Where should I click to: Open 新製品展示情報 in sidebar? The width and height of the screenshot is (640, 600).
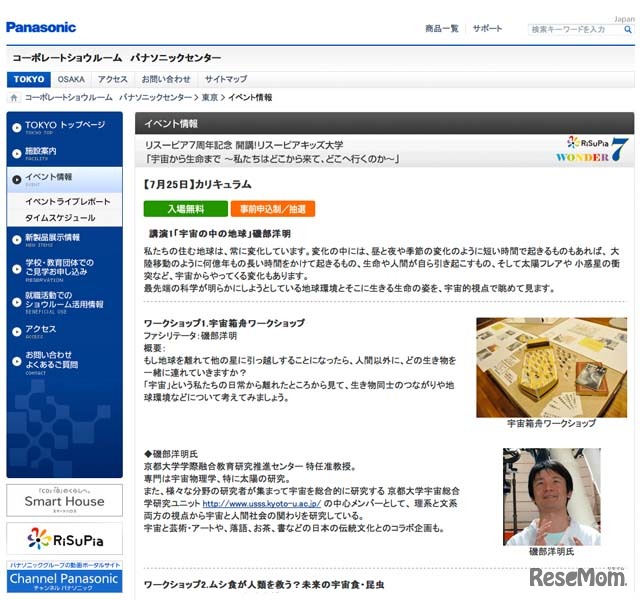tap(52, 238)
